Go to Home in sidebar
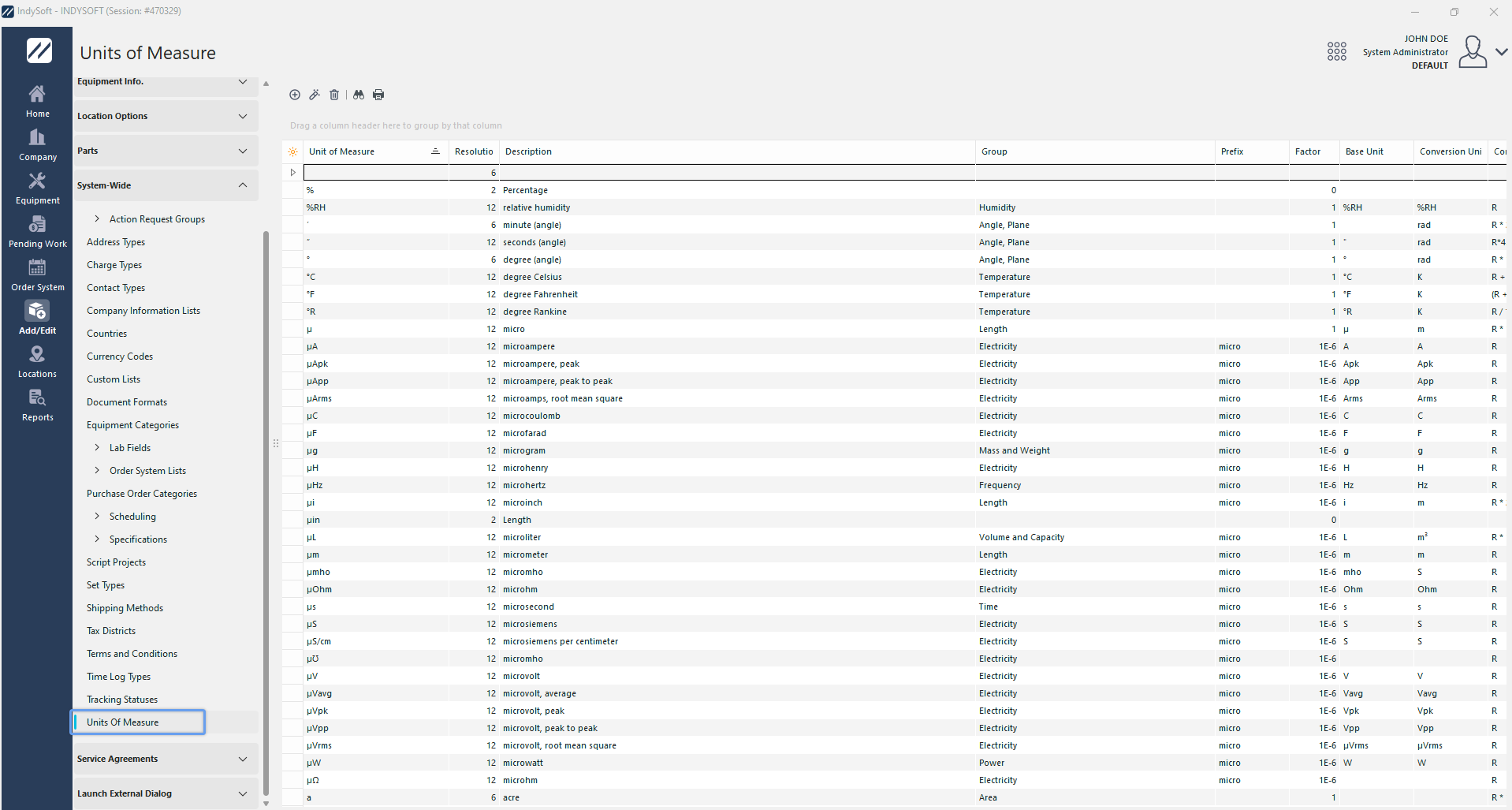This screenshot has height=810, width=1512. click(37, 102)
